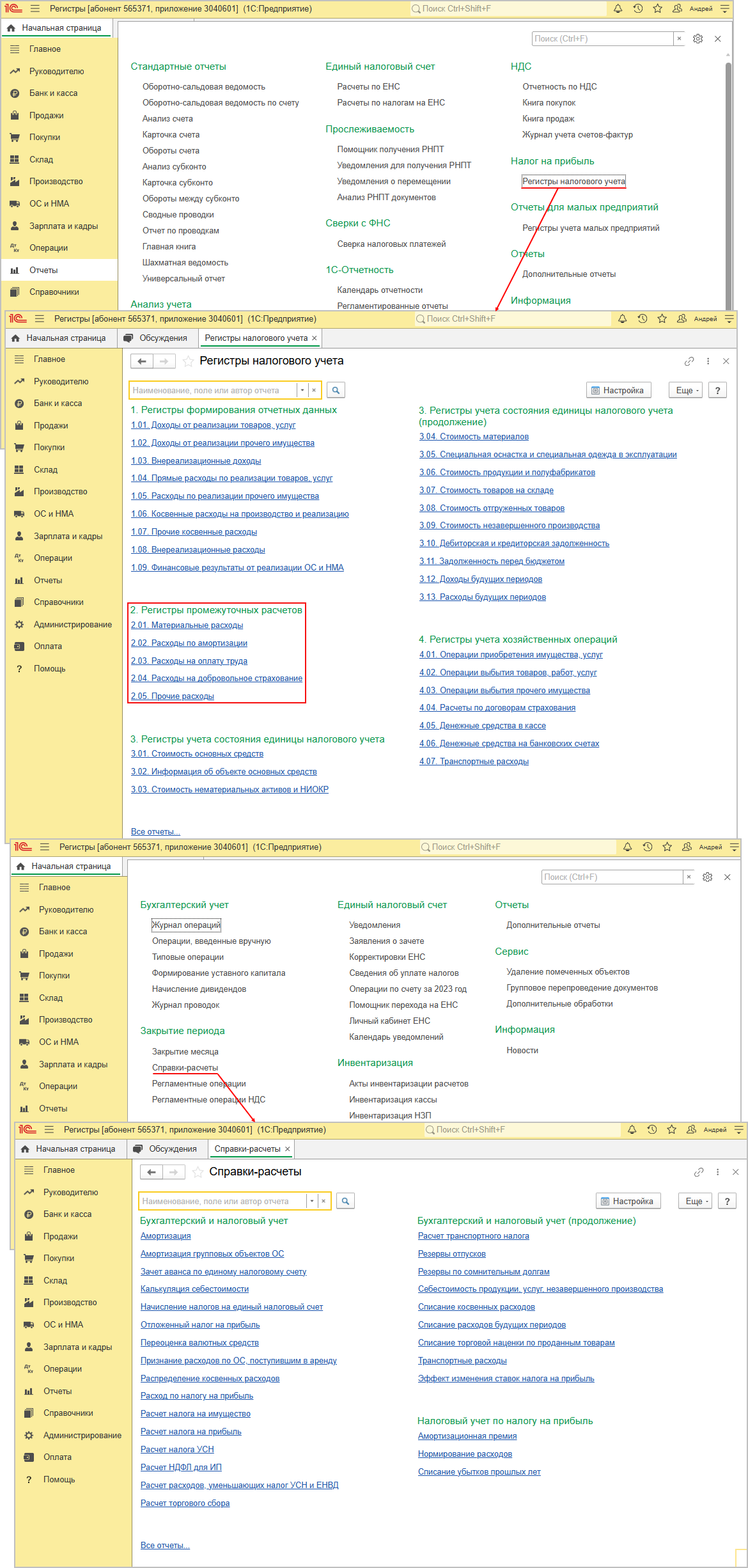This screenshot has height=1568, width=748.
Task: Open notifications bell above Регистры налогового учета tab
Action: point(622,318)
